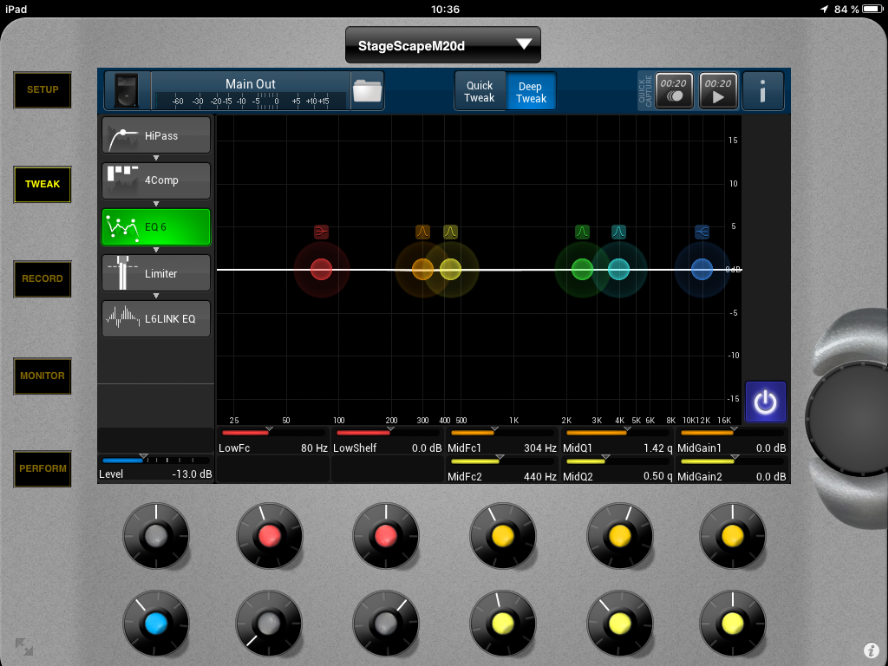Select the HiPass filter block
The width and height of the screenshot is (888, 666).
click(156, 135)
